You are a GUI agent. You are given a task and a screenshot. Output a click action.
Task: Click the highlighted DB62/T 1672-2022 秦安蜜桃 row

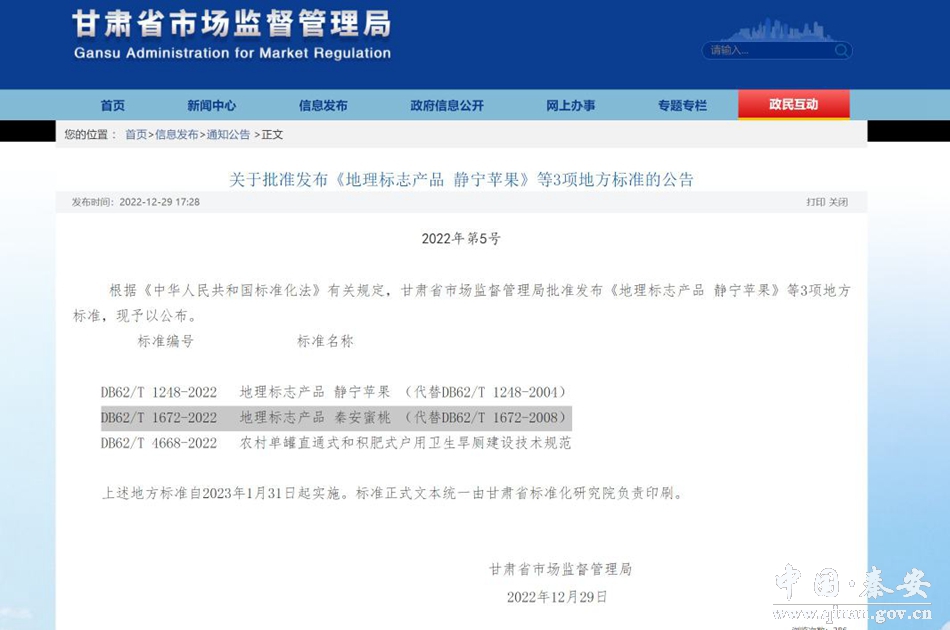click(334, 417)
